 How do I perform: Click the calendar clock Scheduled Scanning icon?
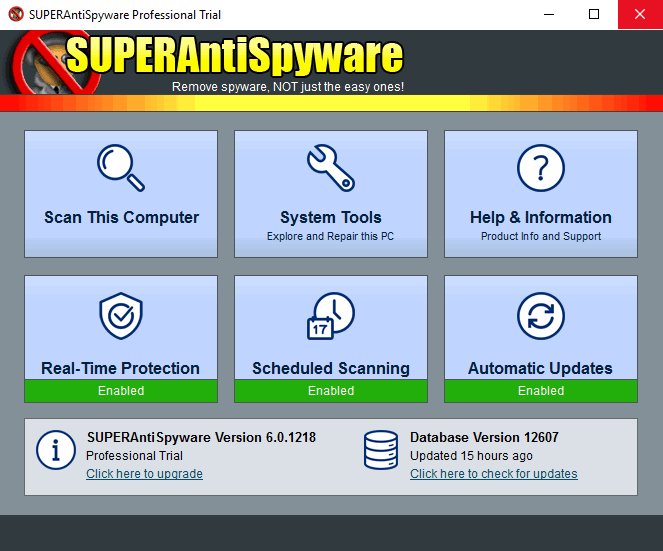point(331,315)
